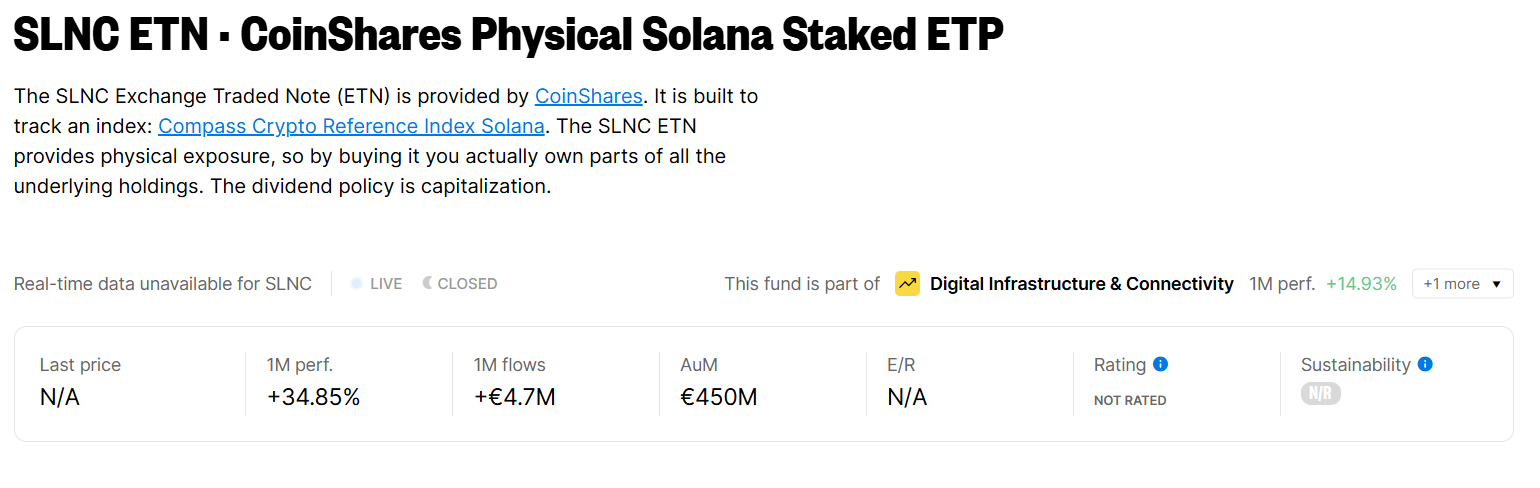Click the SLNC ETN page title heading
This screenshot has height=488, width=1540.
[x=508, y=36]
